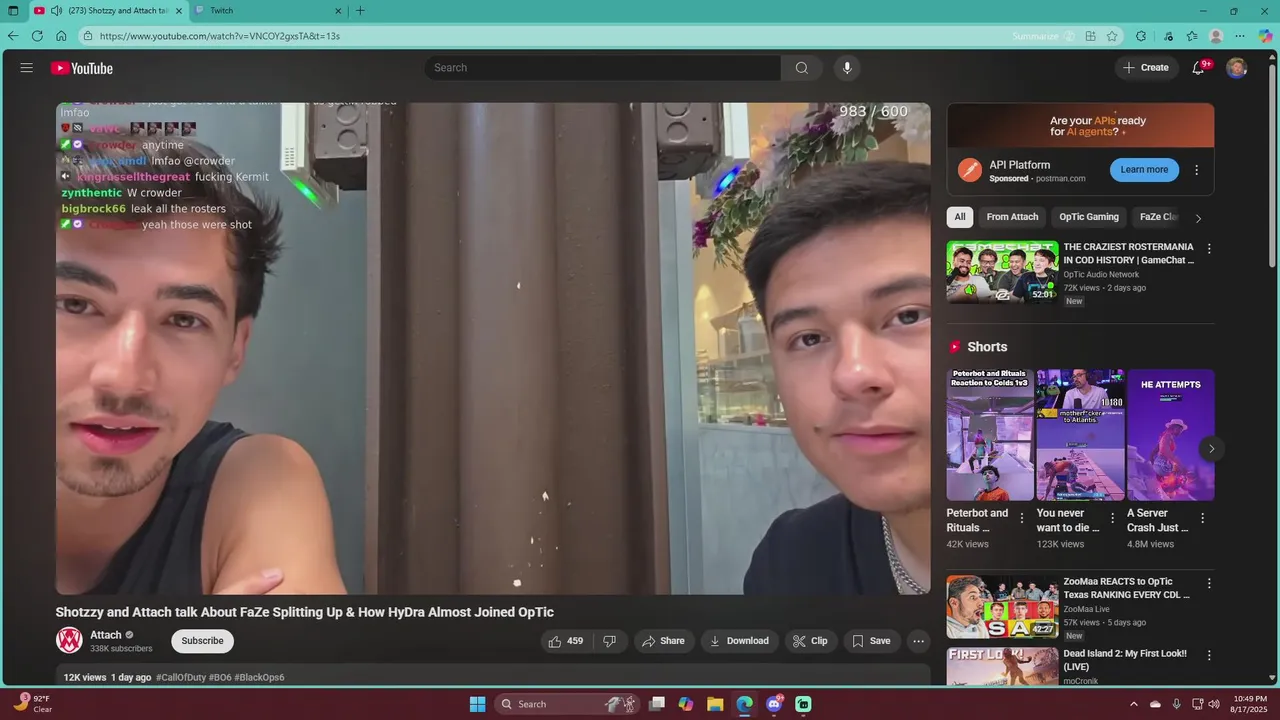
Task: Open Discord from the taskbar
Action: click(x=774, y=704)
